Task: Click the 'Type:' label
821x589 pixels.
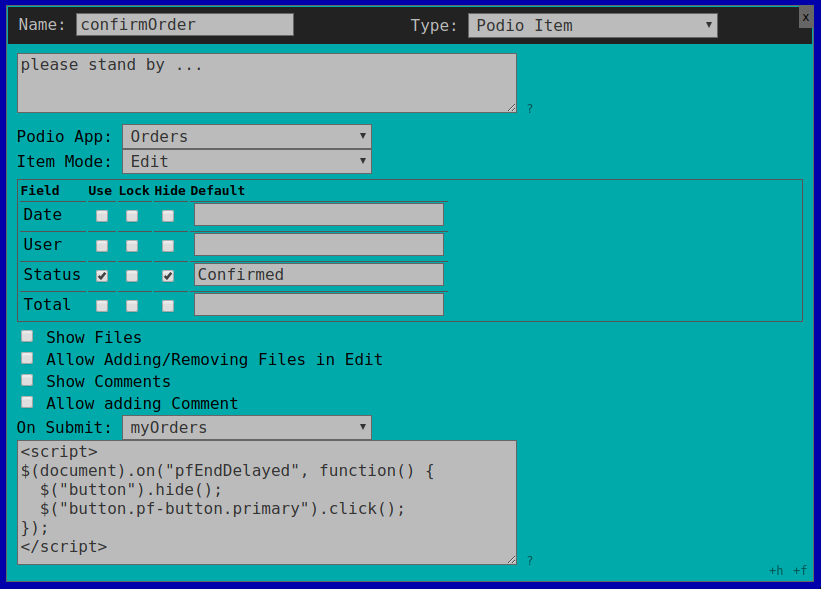Action: [434, 25]
